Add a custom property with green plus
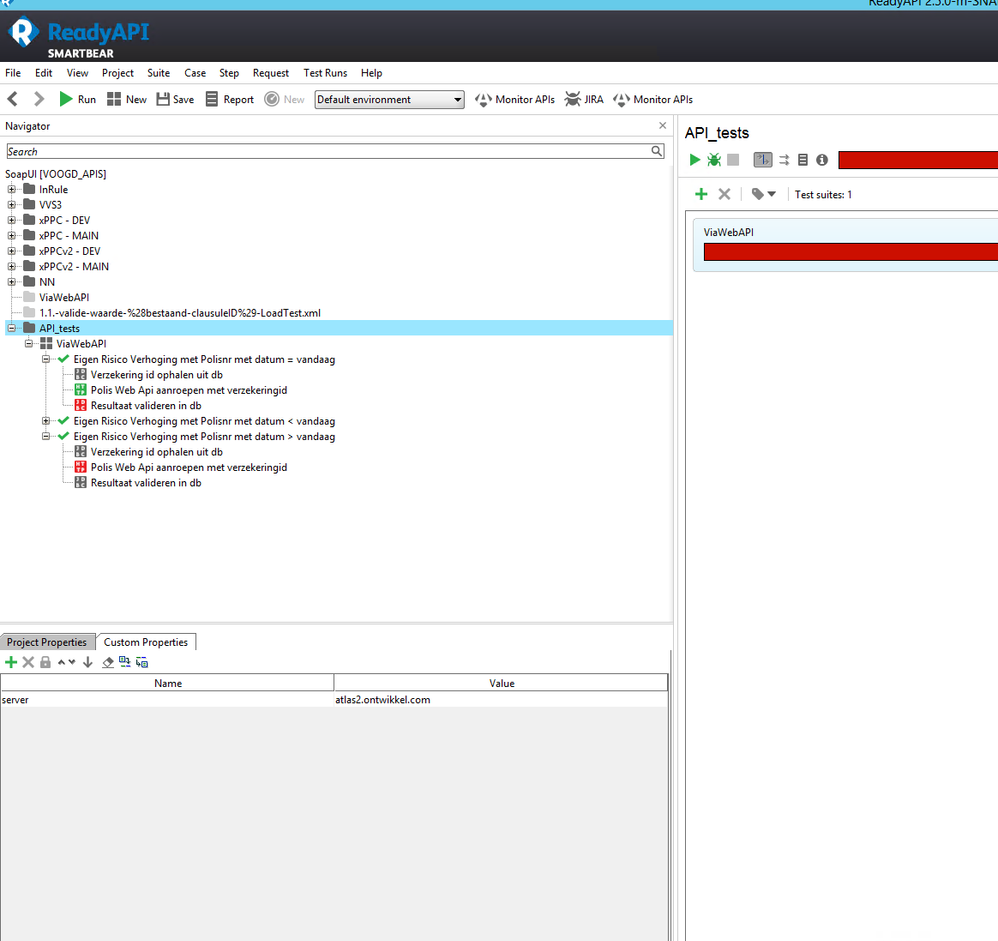Image resolution: width=998 pixels, height=941 pixels. click(11, 662)
